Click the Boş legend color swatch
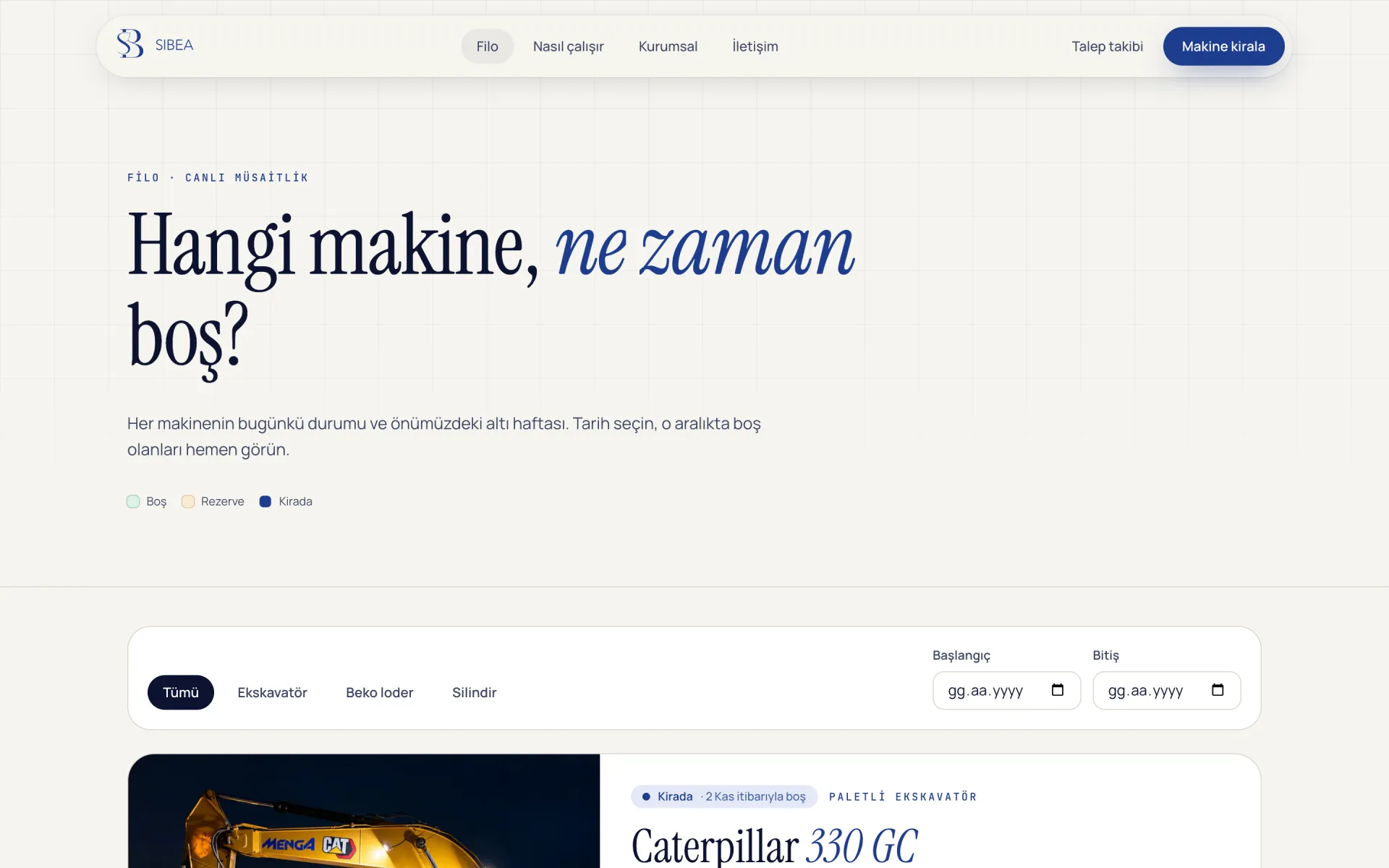 coord(133,501)
